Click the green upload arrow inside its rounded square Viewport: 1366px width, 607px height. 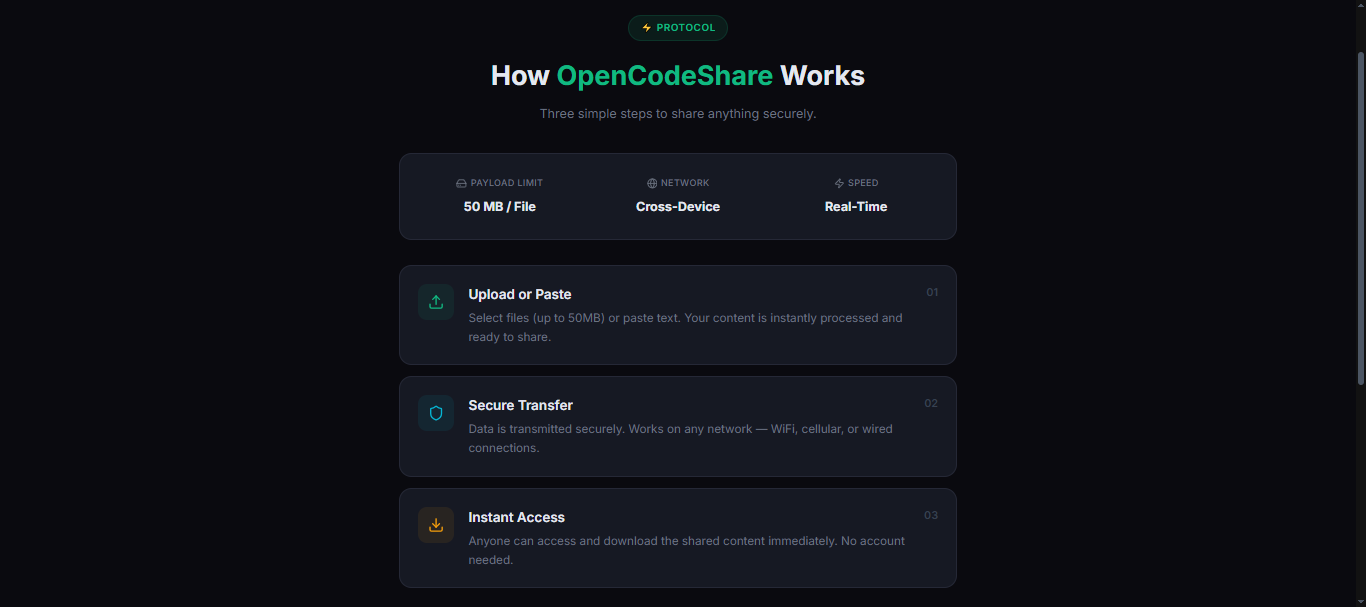click(436, 301)
